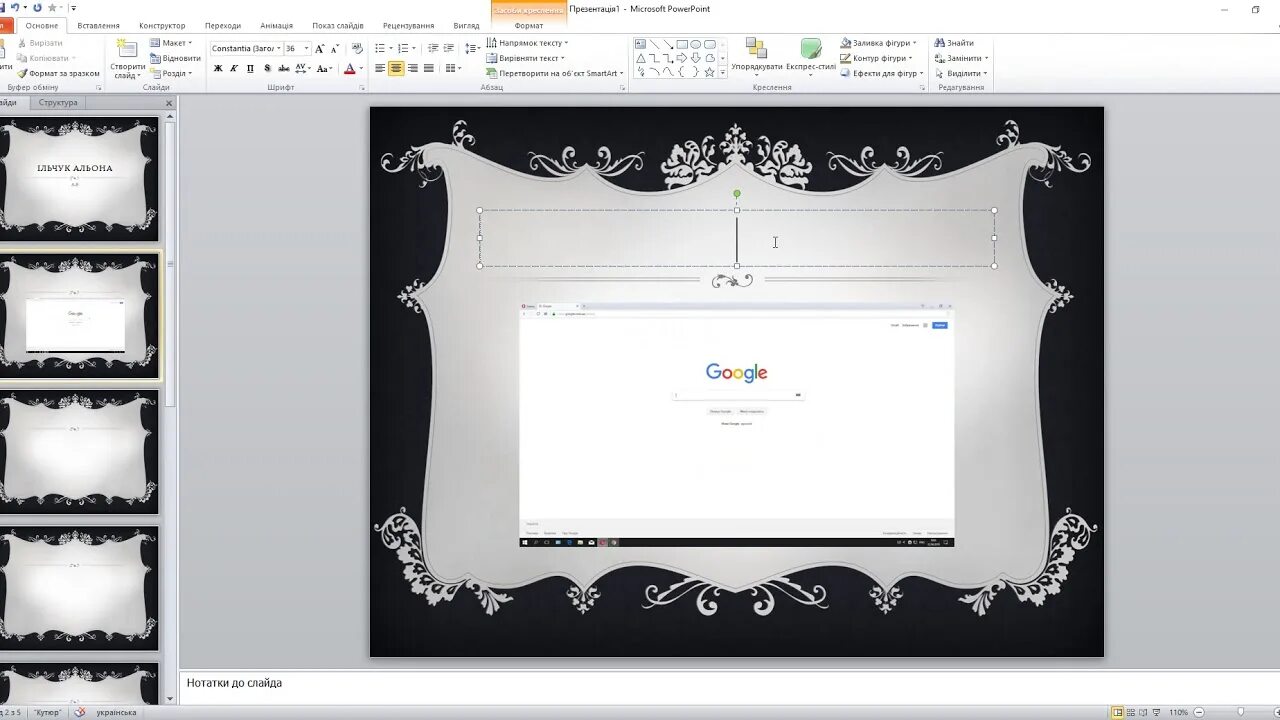Toggle underline formatting (П)
The image size is (1280, 720).
pyautogui.click(x=250, y=68)
